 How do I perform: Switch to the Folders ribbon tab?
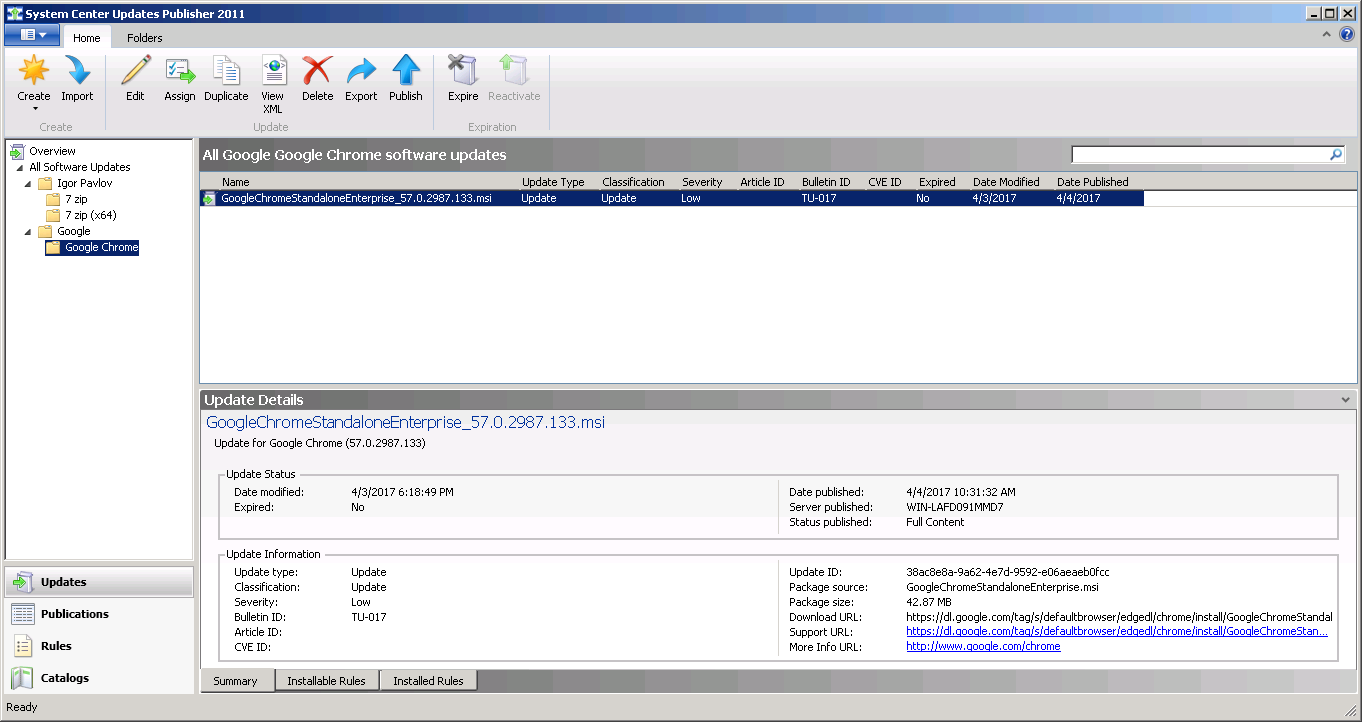(x=144, y=37)
